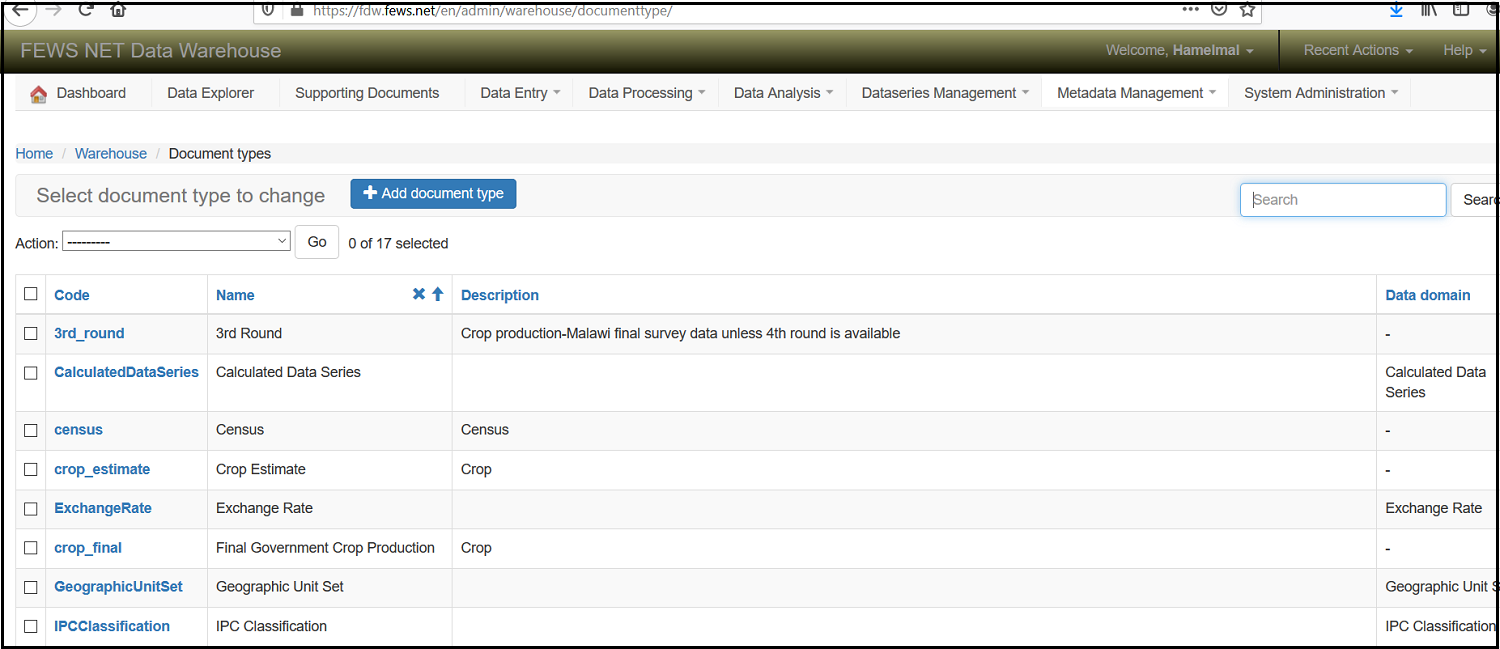This screenshot has height=649, width=1500.
Task: Toggle Name sort order arrow
Action: tap(437, 294)
